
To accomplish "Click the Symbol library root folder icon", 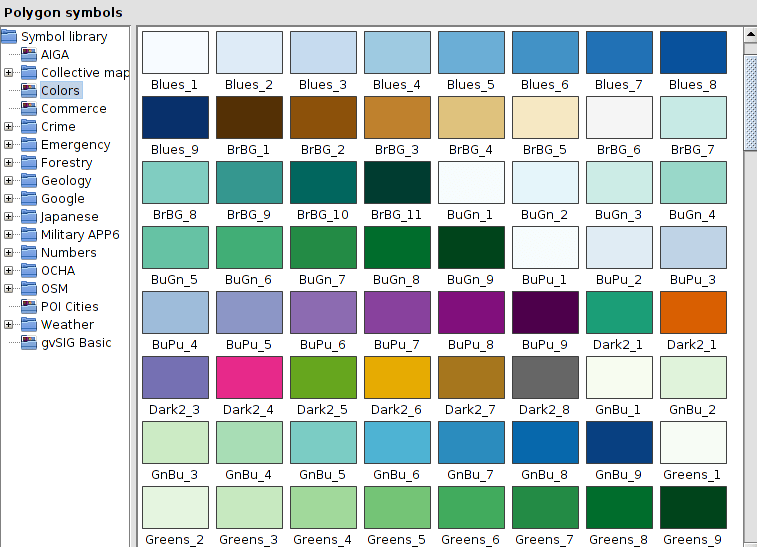I will [10, 37].
